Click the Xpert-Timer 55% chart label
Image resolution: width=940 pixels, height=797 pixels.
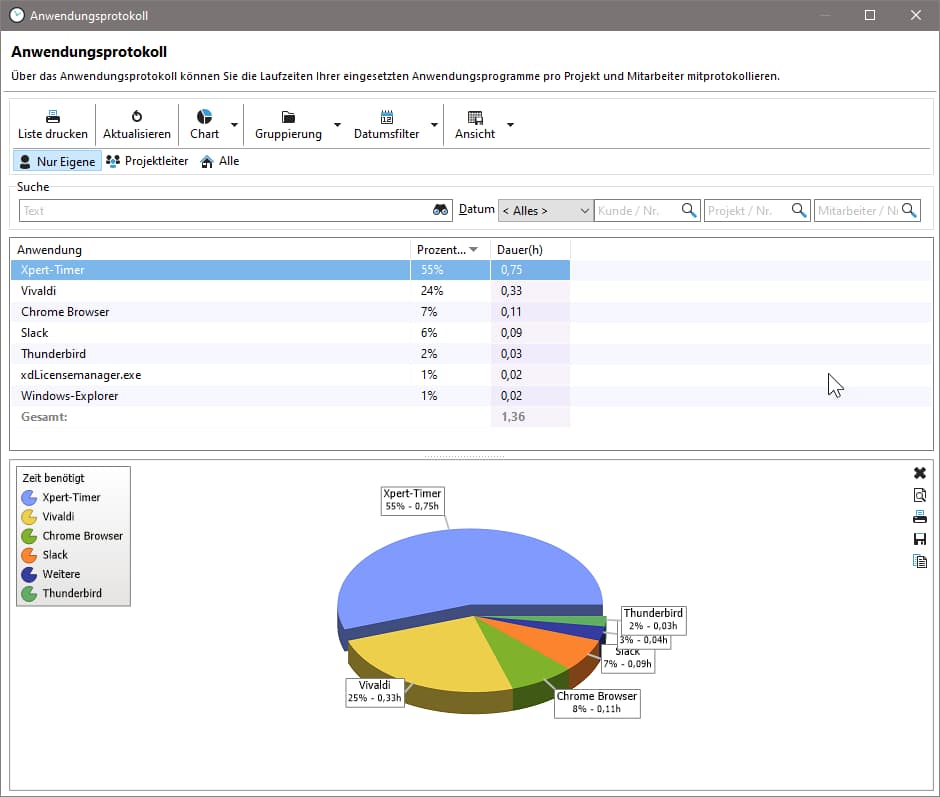click(412, 500)
